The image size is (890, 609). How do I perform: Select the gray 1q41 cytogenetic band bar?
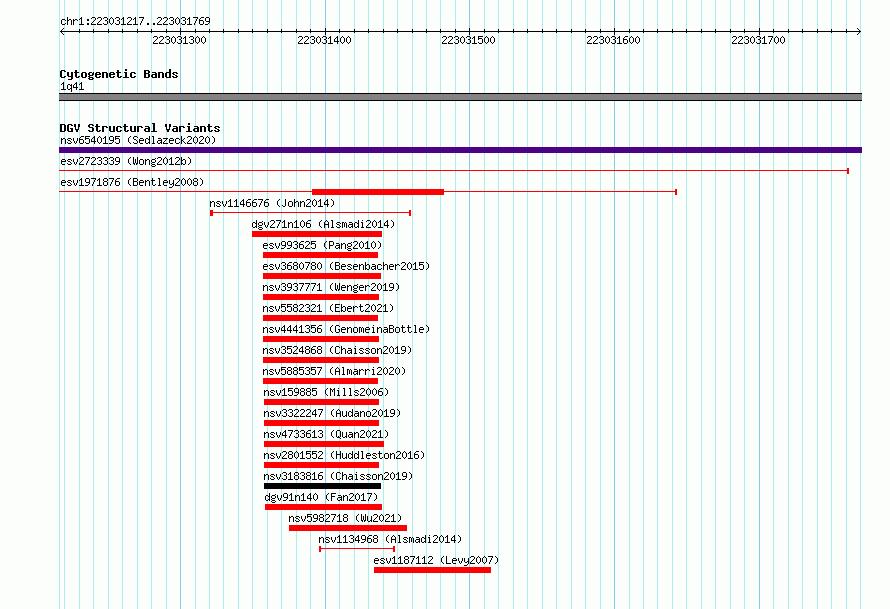click(x=460, y=97)
